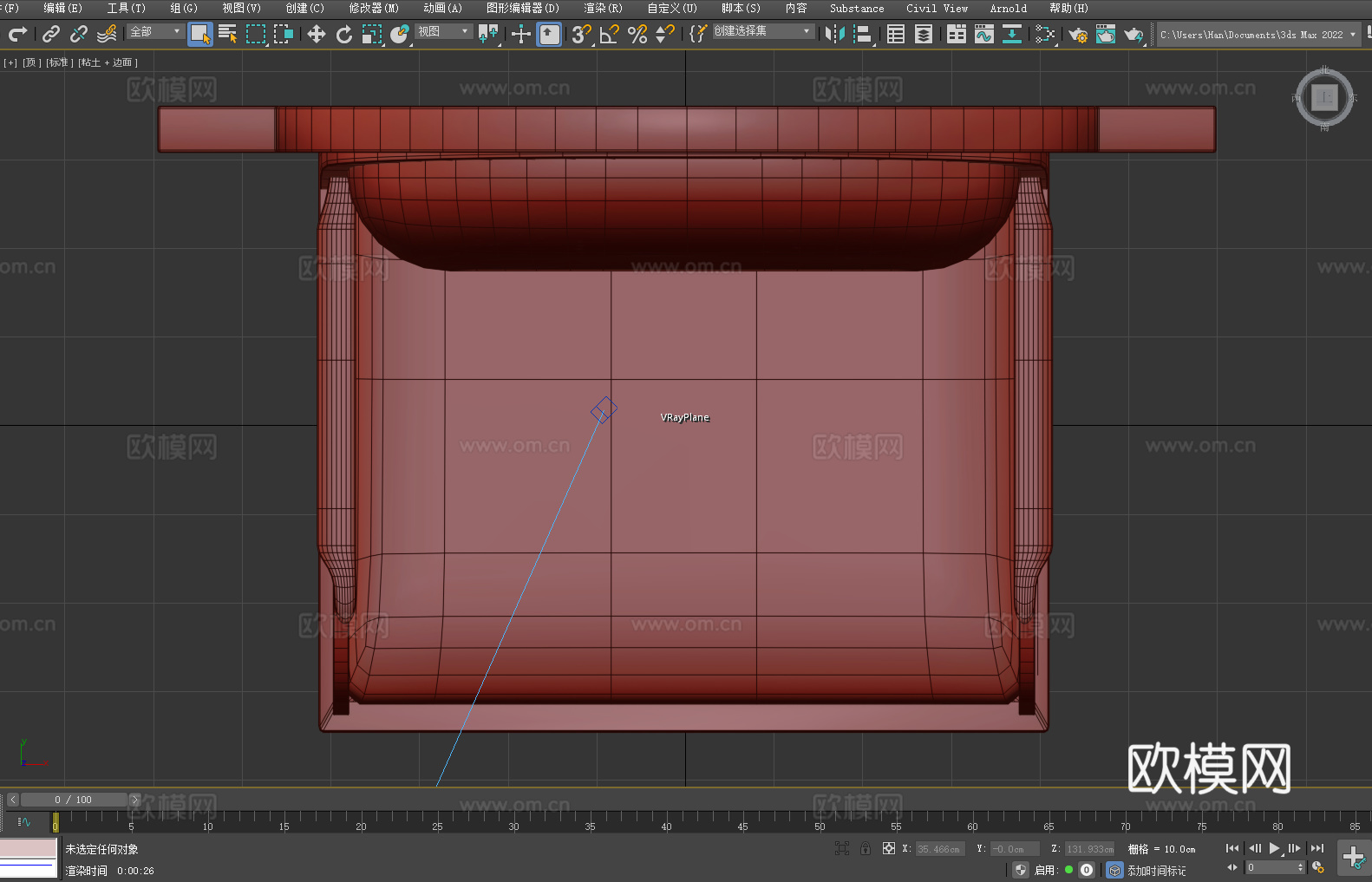Viewport: 1372px width, 882px height.
Task: Open the 工具(T) menu
Action: pyautogui.click(x=127, y=8)
